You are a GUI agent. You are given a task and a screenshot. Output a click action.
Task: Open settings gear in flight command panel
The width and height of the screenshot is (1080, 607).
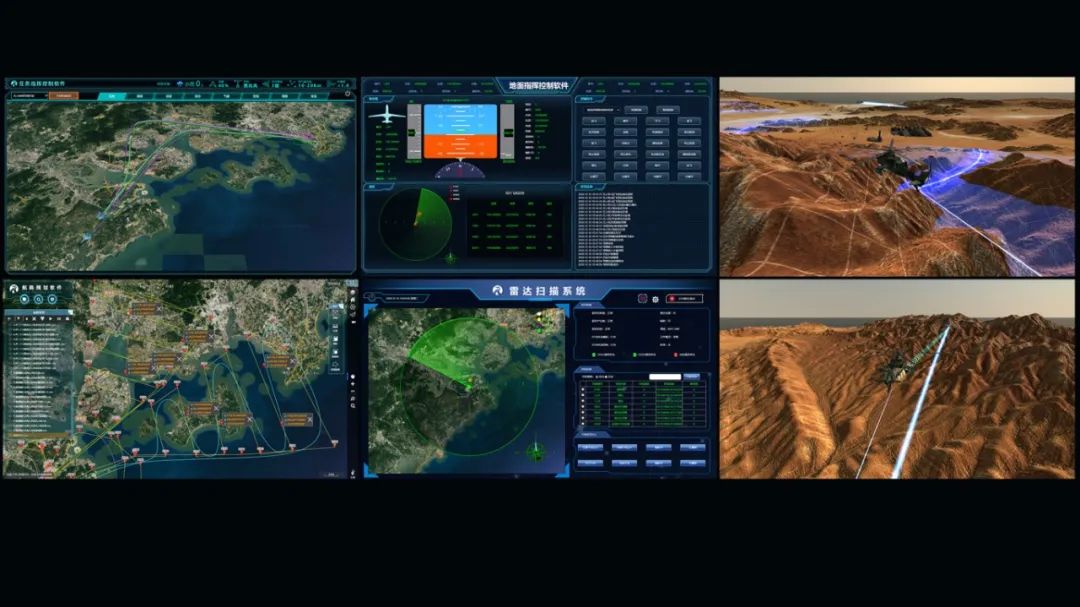[347, 95]
